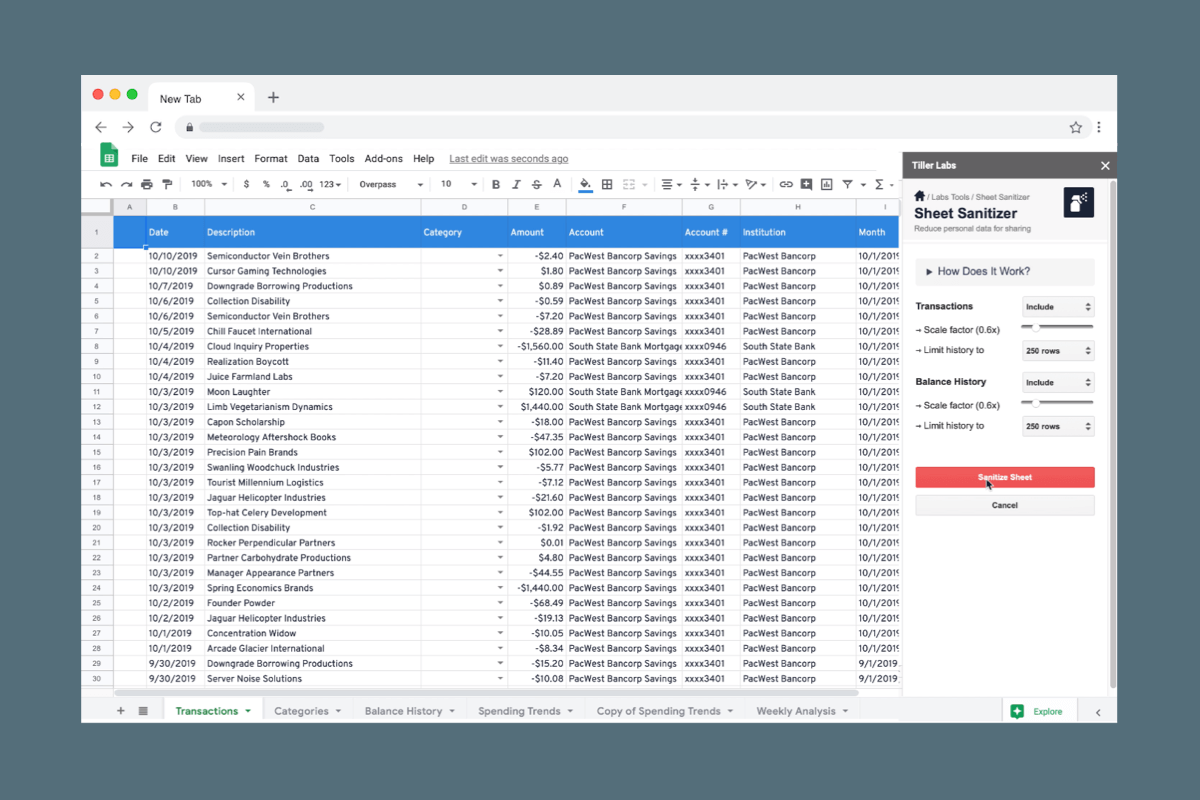Open category dropdown for Cursor Gaming Technologies
This screenshot has width=1200, height=800.
click(500, 271)
